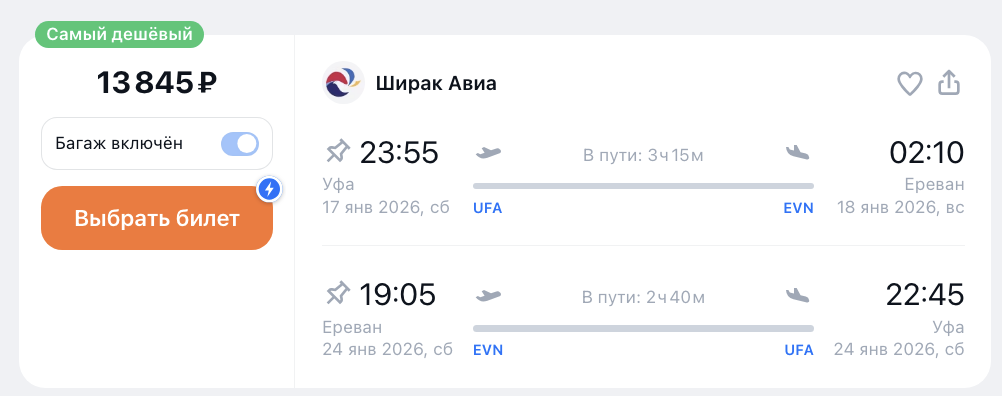Screen dimensions: 1002x396
Task: Click the EVN departure code on return flight
Action: tap(488, 350)
